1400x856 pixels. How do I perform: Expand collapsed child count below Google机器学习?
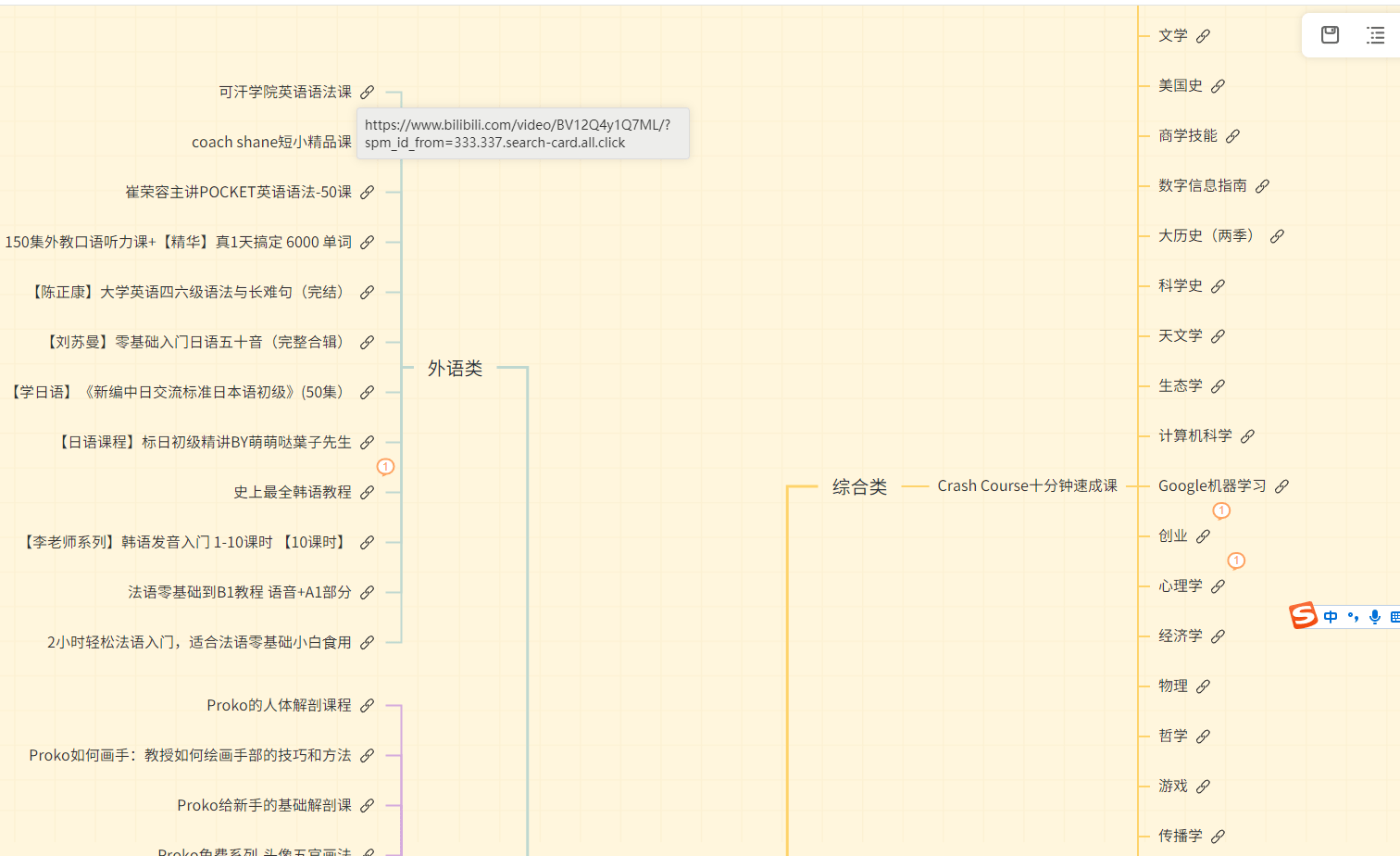coord(1221,510)
